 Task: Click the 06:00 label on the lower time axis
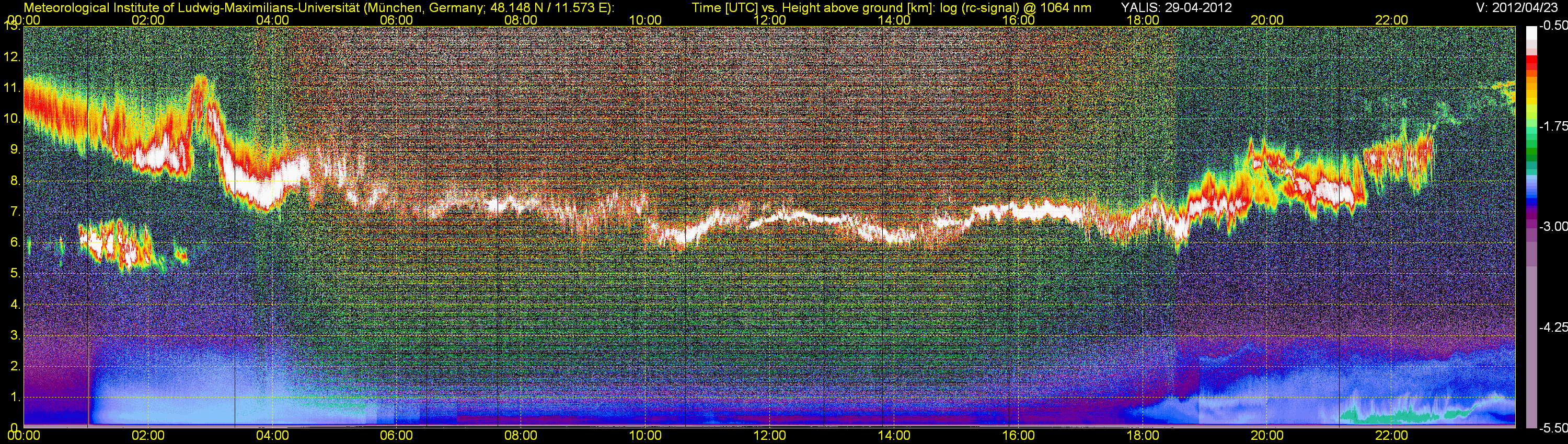(397, 436)
